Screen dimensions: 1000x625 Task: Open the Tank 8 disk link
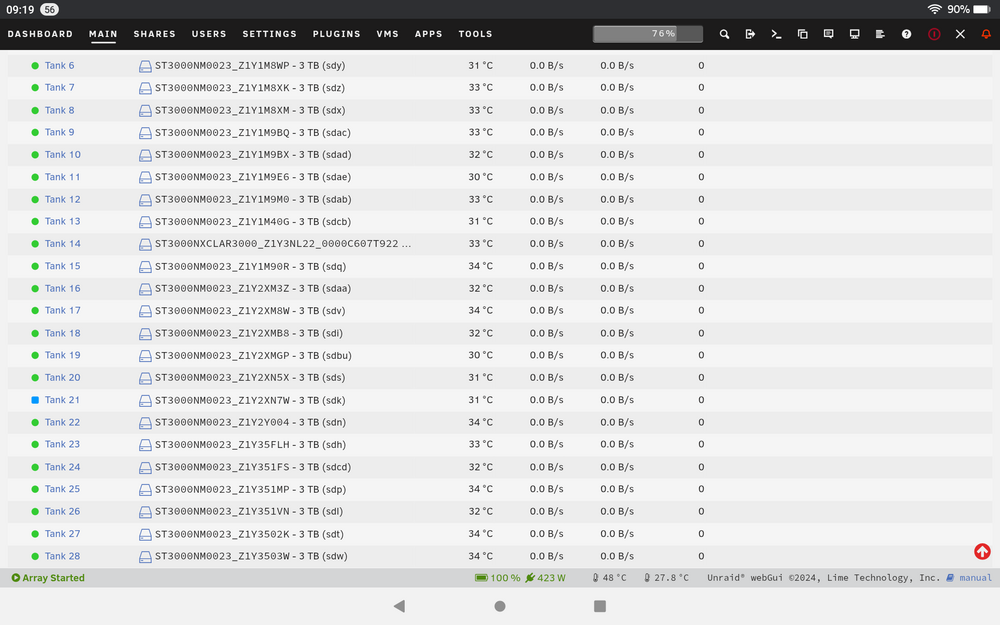coord(59,110)
